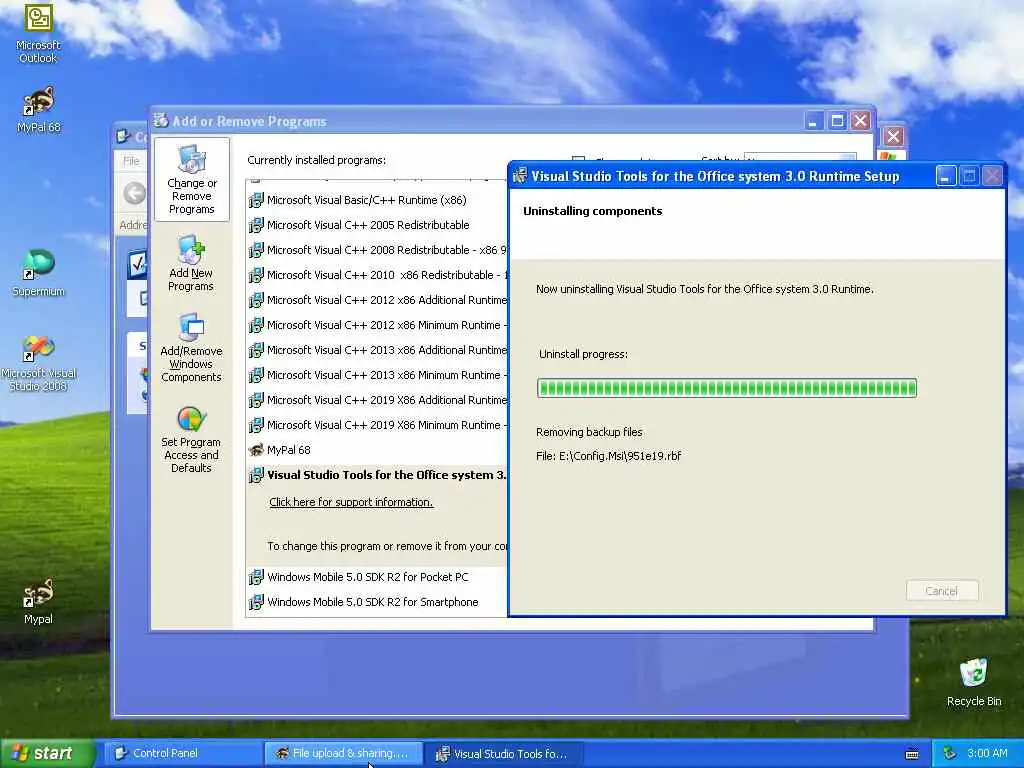Close the Control Panel window behind
The height and width of the screenshot is (768, 1024).
coord(893,136)
